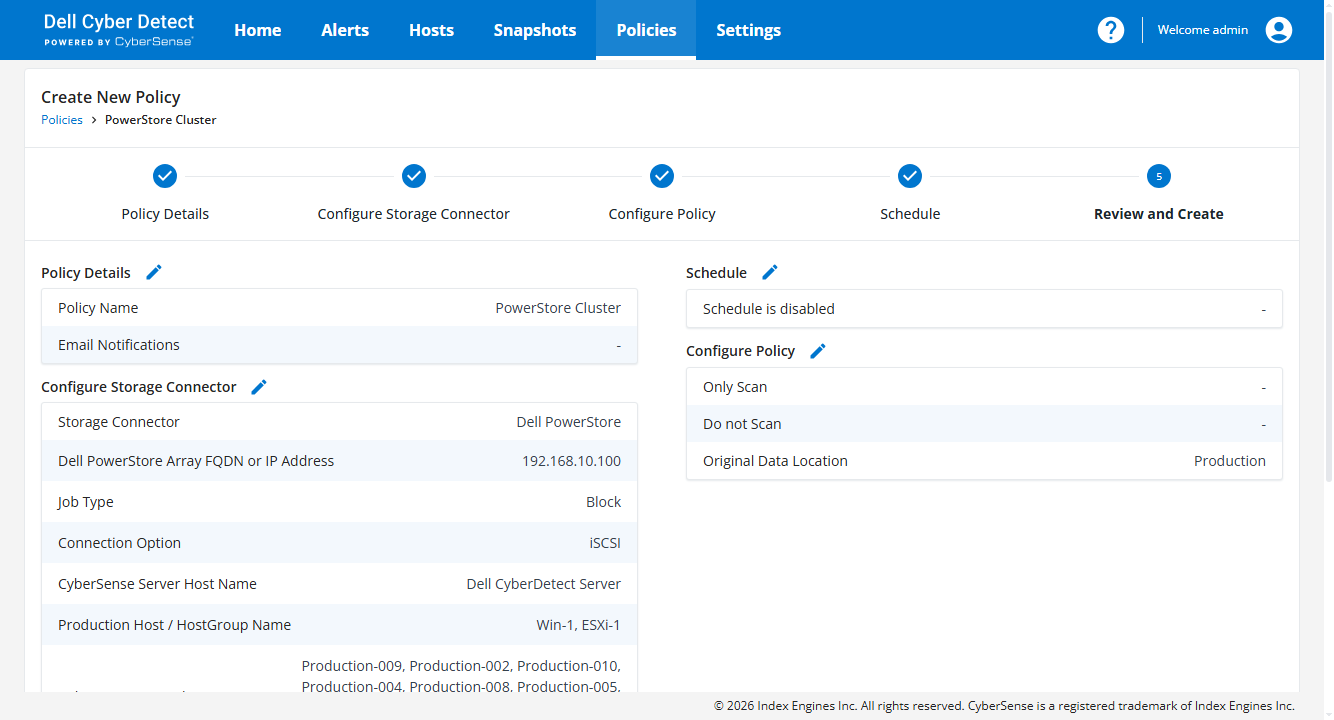This screenshot has width=1334, height=720.
Task: Click the Email Notifications row label
Action: pyautogui.click(x=119, y=345)
